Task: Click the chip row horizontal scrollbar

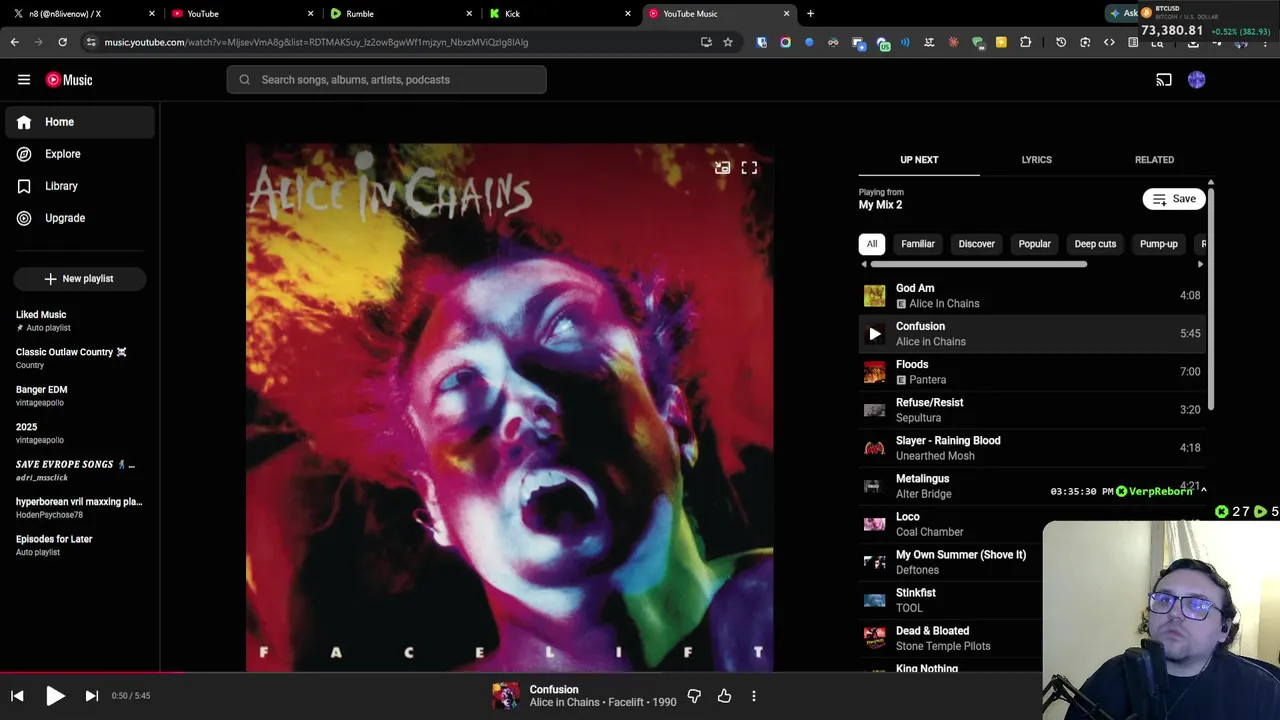Action: tap(979, 264)
